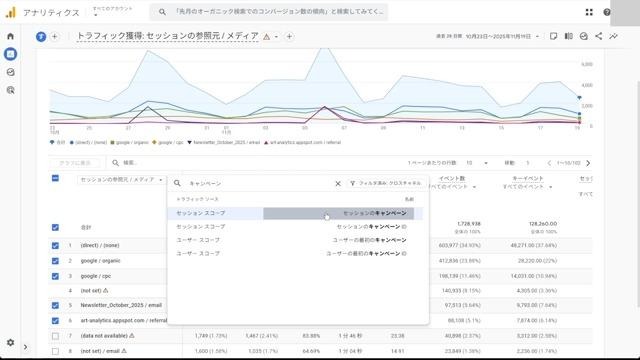The image size is (640, 360).
Task: Open the help question mark icon
Action: (607, 12)
